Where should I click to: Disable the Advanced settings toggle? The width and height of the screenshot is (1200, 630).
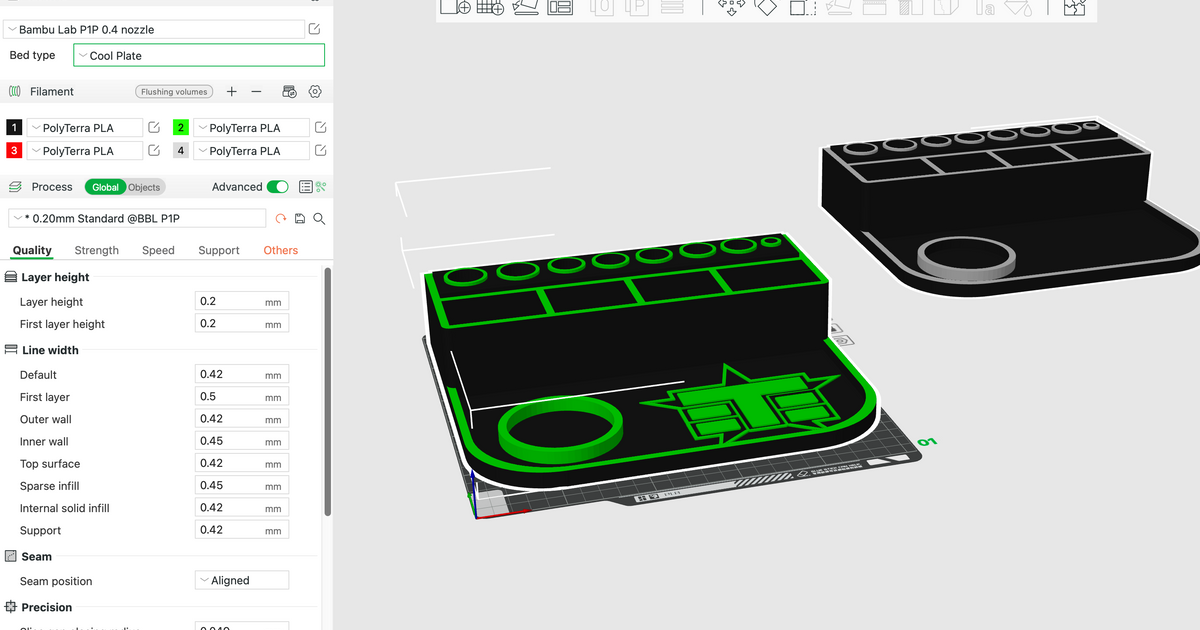(277, 187)
